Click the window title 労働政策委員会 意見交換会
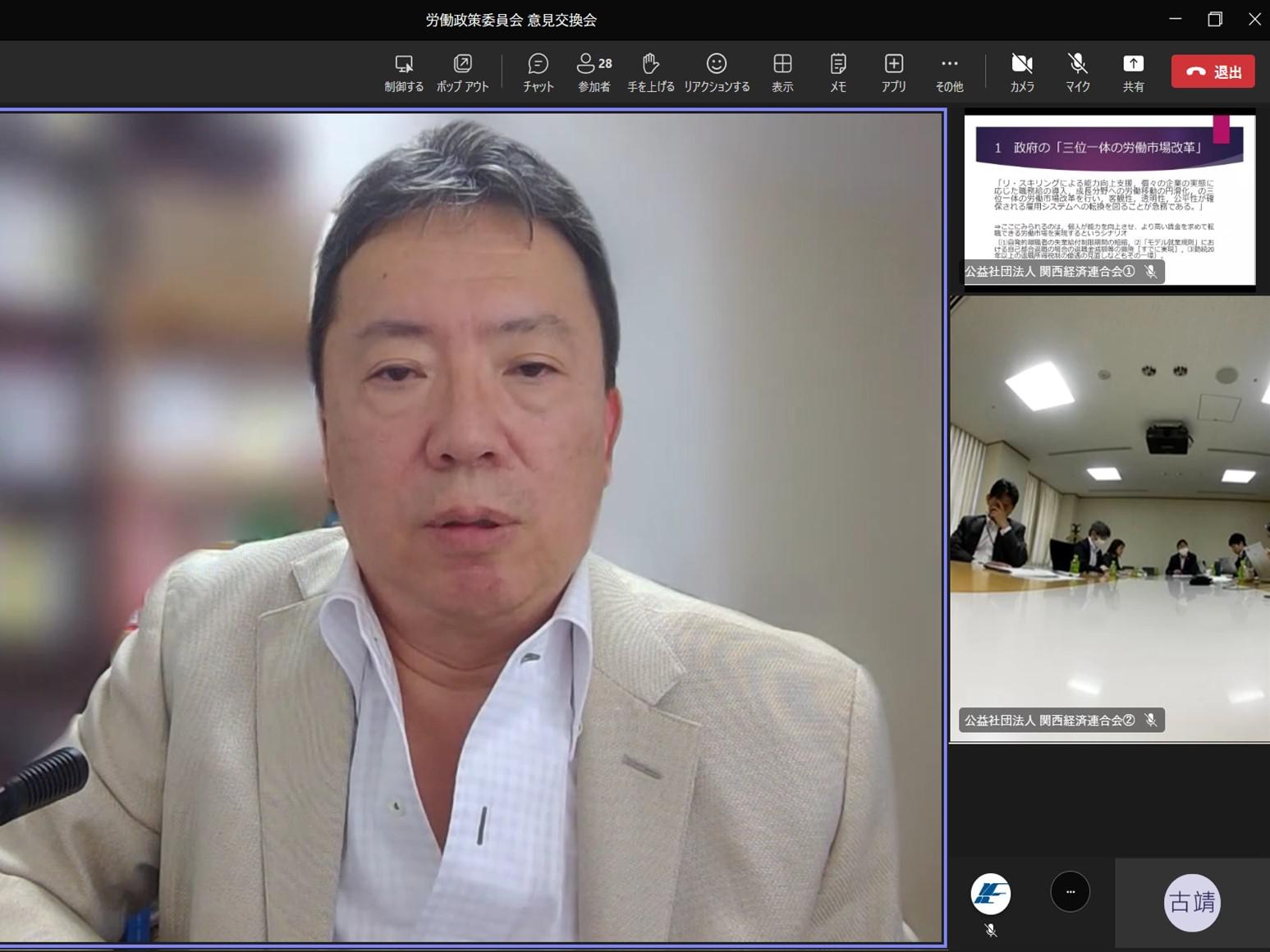Screen dimensions: 1270x952 tap(511, 20)
